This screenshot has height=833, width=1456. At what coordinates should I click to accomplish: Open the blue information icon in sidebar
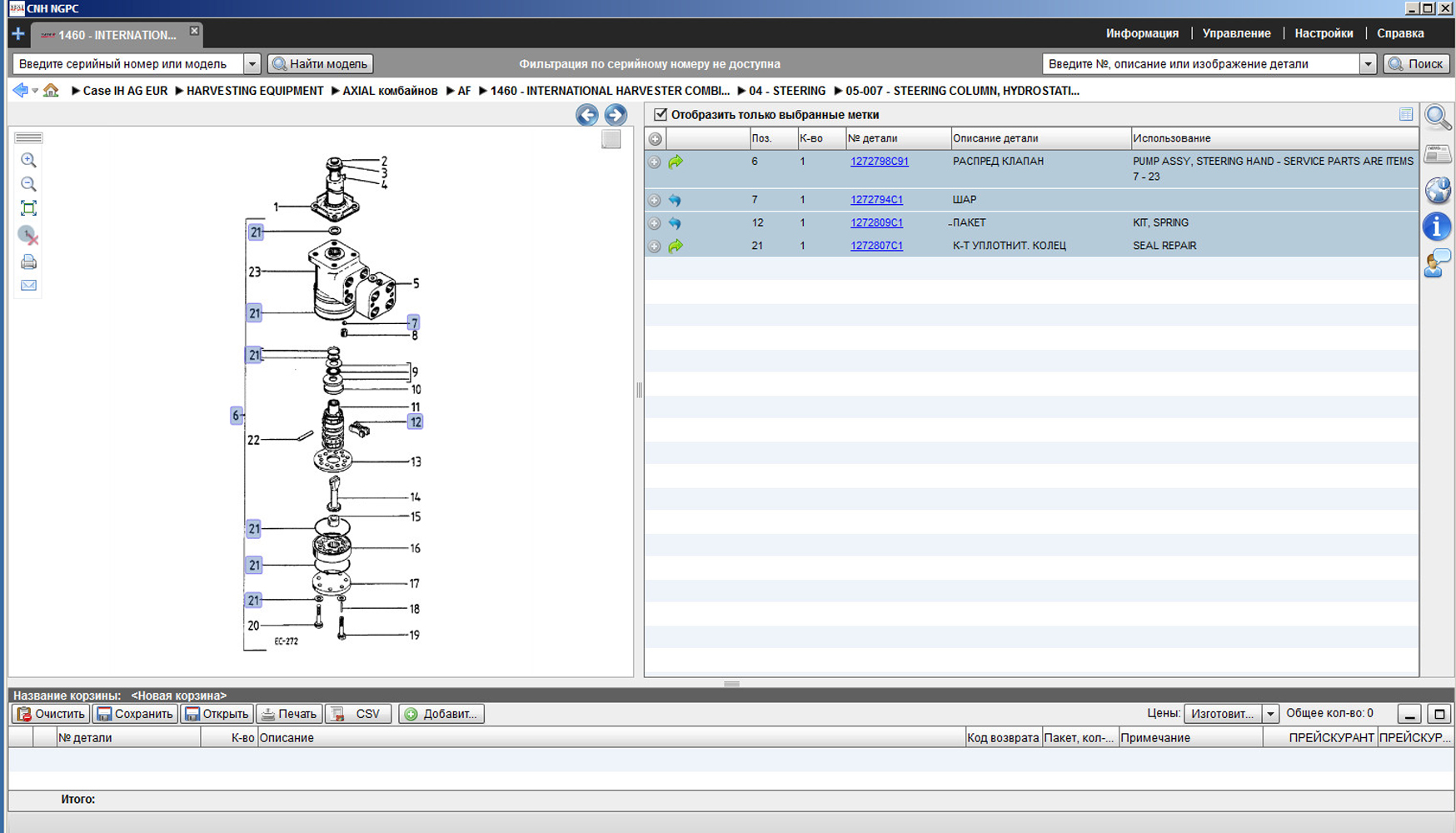click(1437, 227)
